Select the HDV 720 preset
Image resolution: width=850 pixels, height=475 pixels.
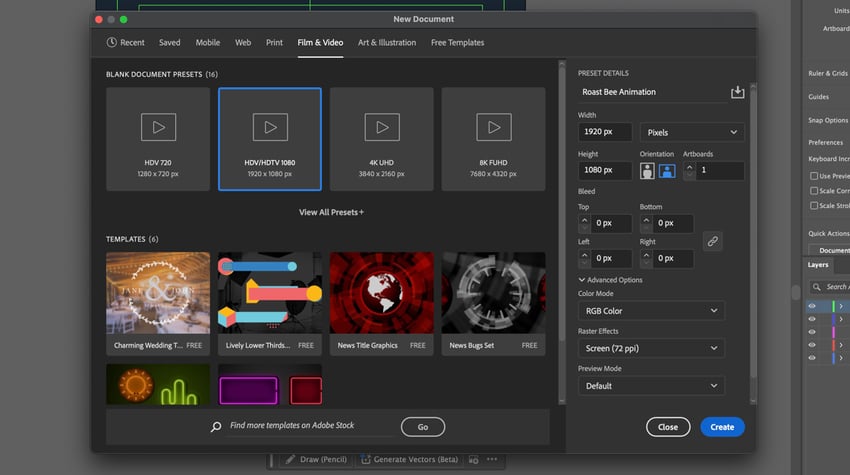(x=158, y=139)
